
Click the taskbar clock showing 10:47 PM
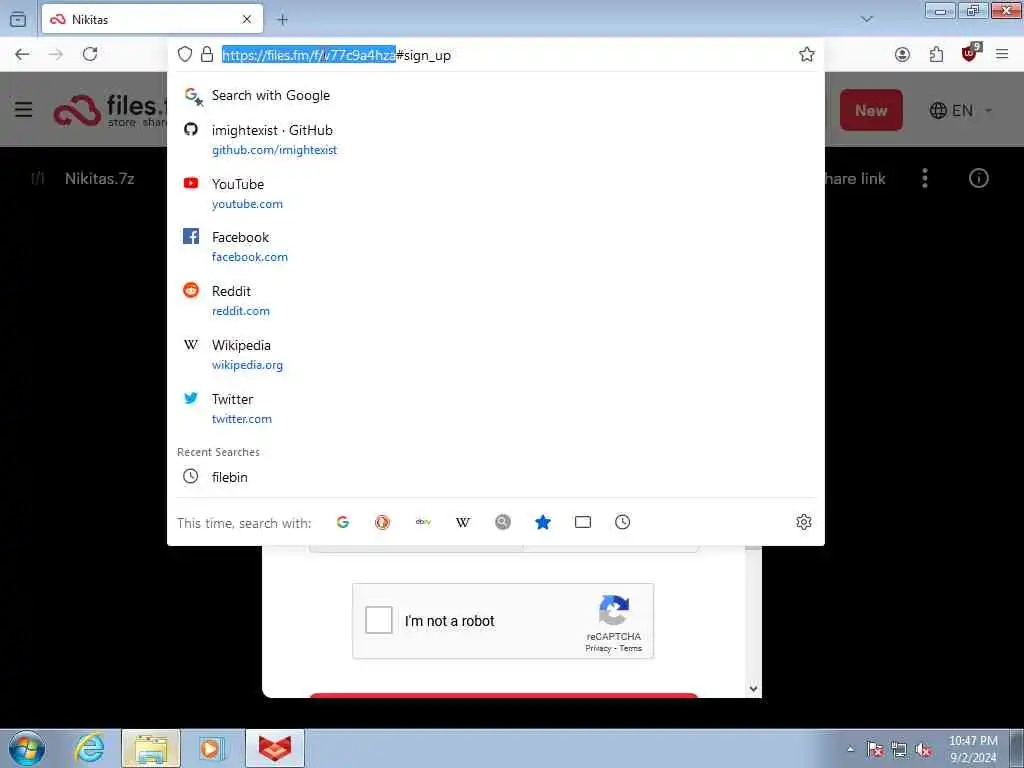click(973, 749)
